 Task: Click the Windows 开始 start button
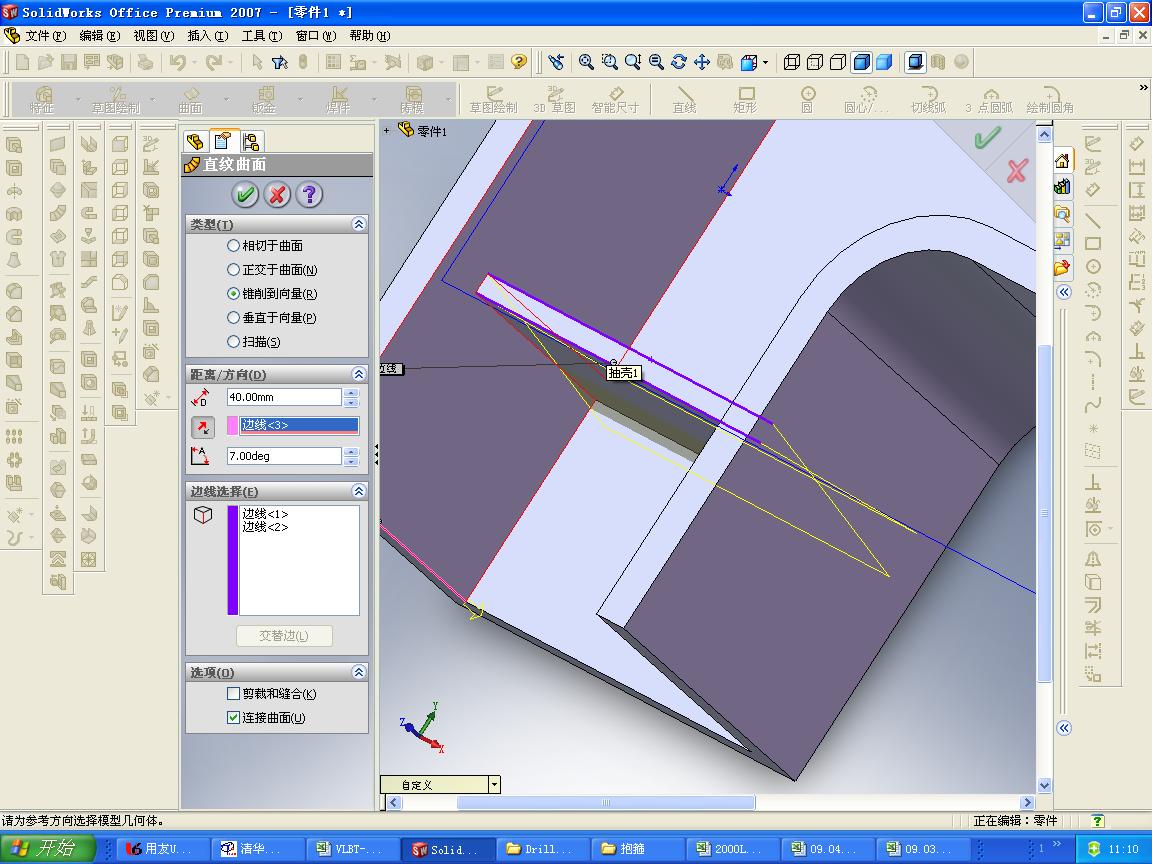click(x=47, y=849)
